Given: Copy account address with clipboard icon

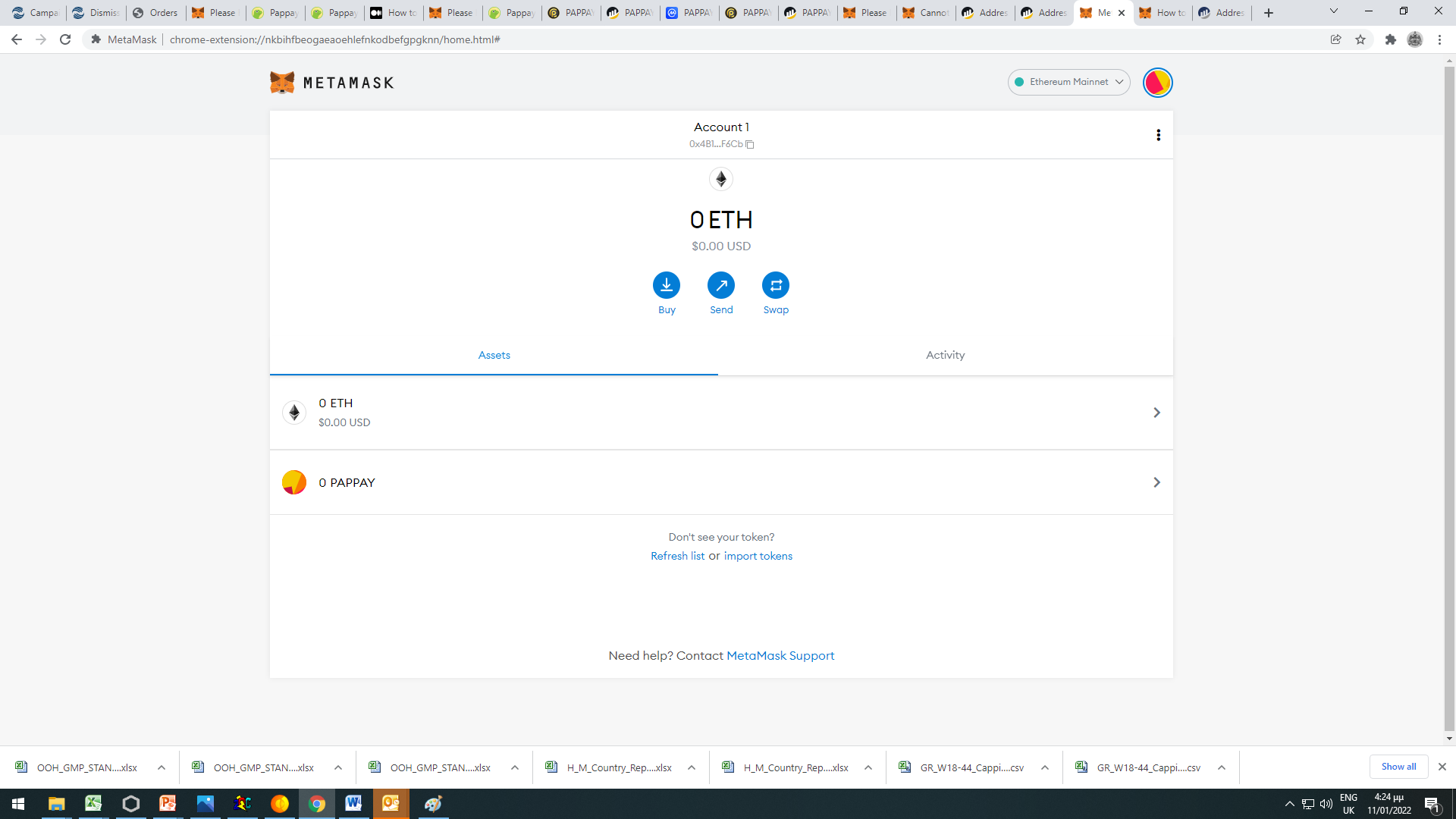Looking at the screenshot, I should pos(750,144).
